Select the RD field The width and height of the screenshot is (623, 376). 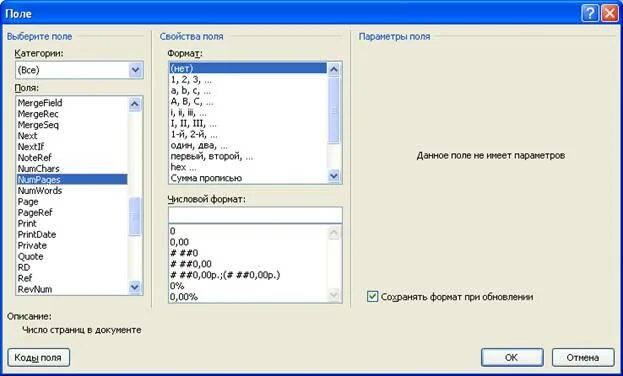pyautogui.click(x=72, y=267)
